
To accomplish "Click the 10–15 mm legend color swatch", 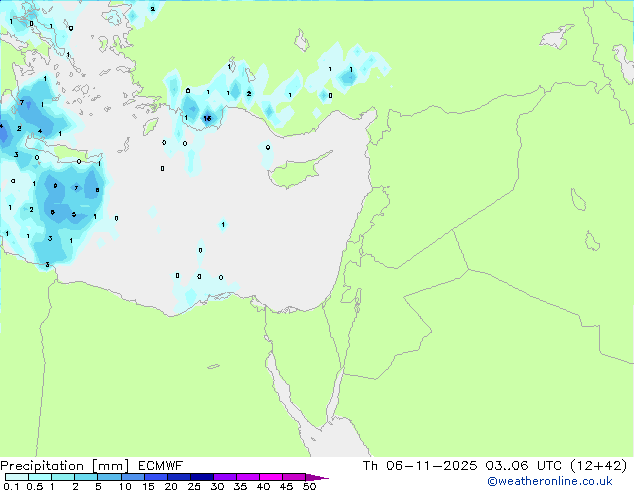I will [132, 477].
